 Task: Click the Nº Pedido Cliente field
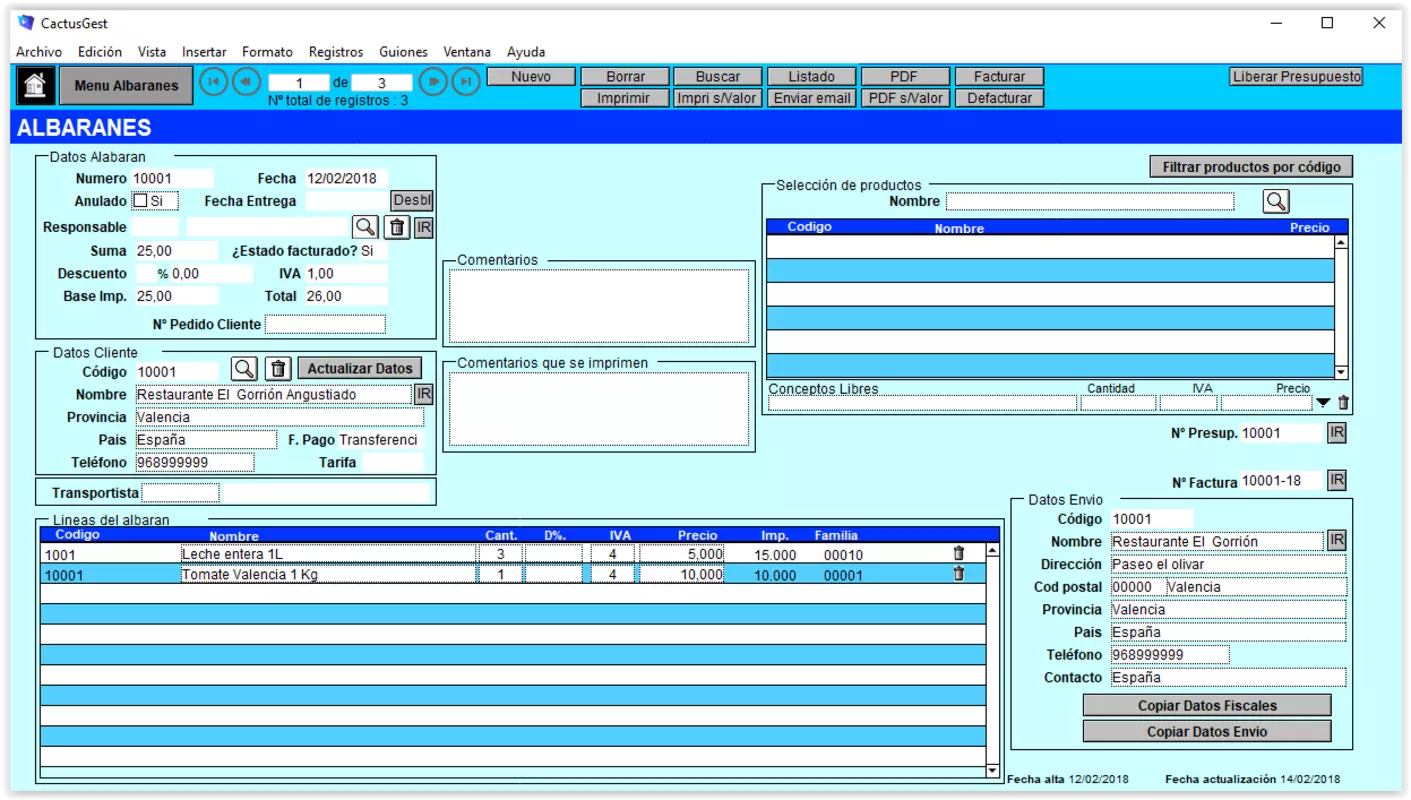(x=325, y=324)
